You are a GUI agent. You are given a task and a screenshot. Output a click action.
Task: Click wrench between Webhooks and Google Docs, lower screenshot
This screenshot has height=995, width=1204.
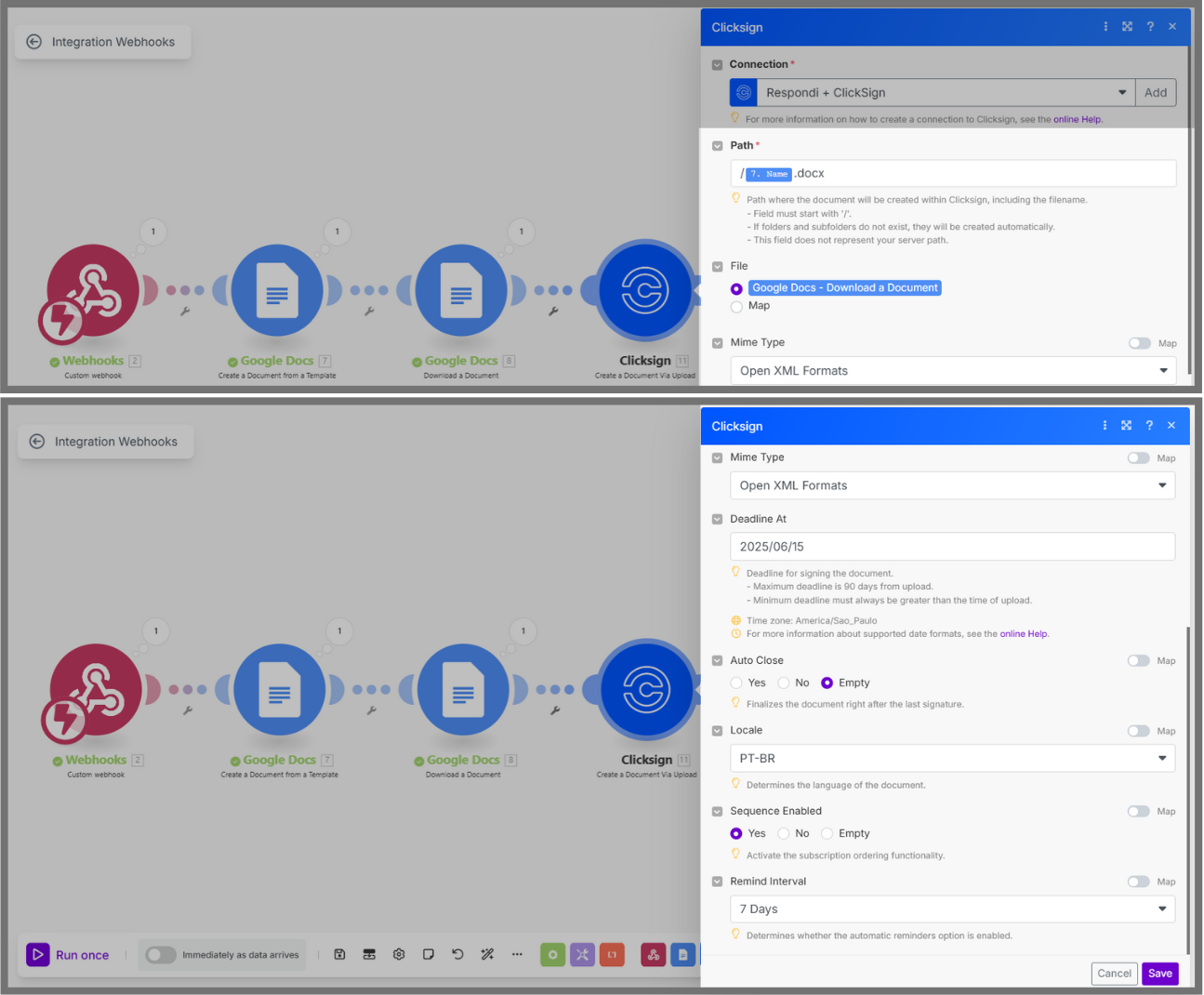tap(188, 710)
